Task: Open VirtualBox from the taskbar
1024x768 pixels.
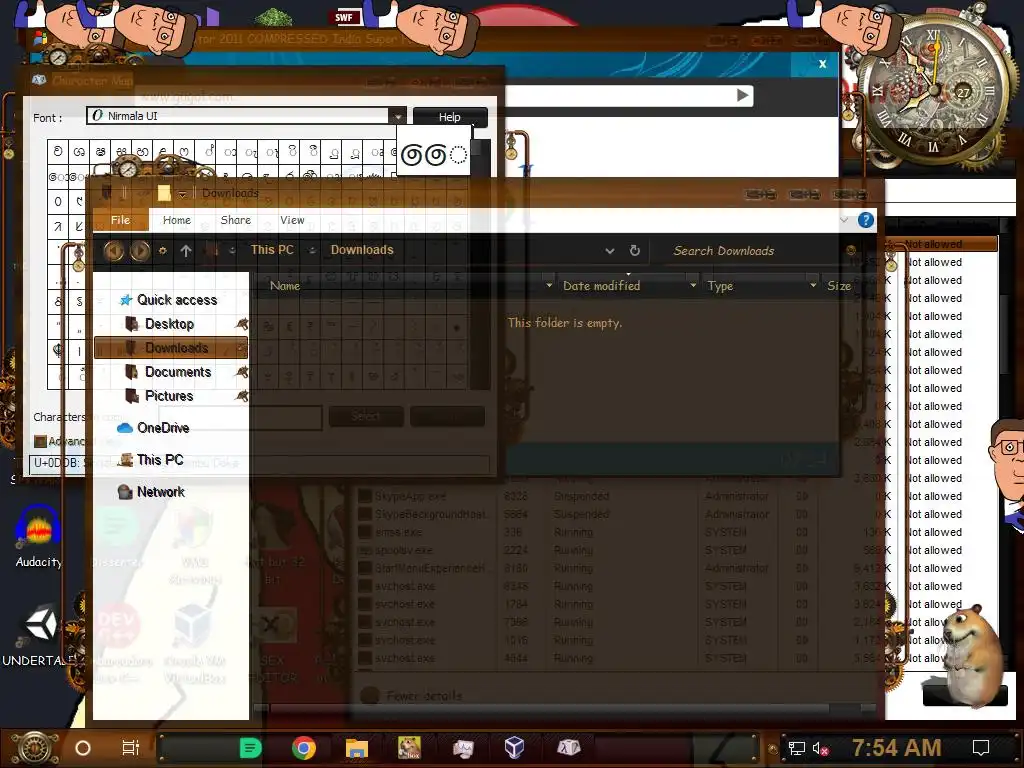Action: point(515,747)
